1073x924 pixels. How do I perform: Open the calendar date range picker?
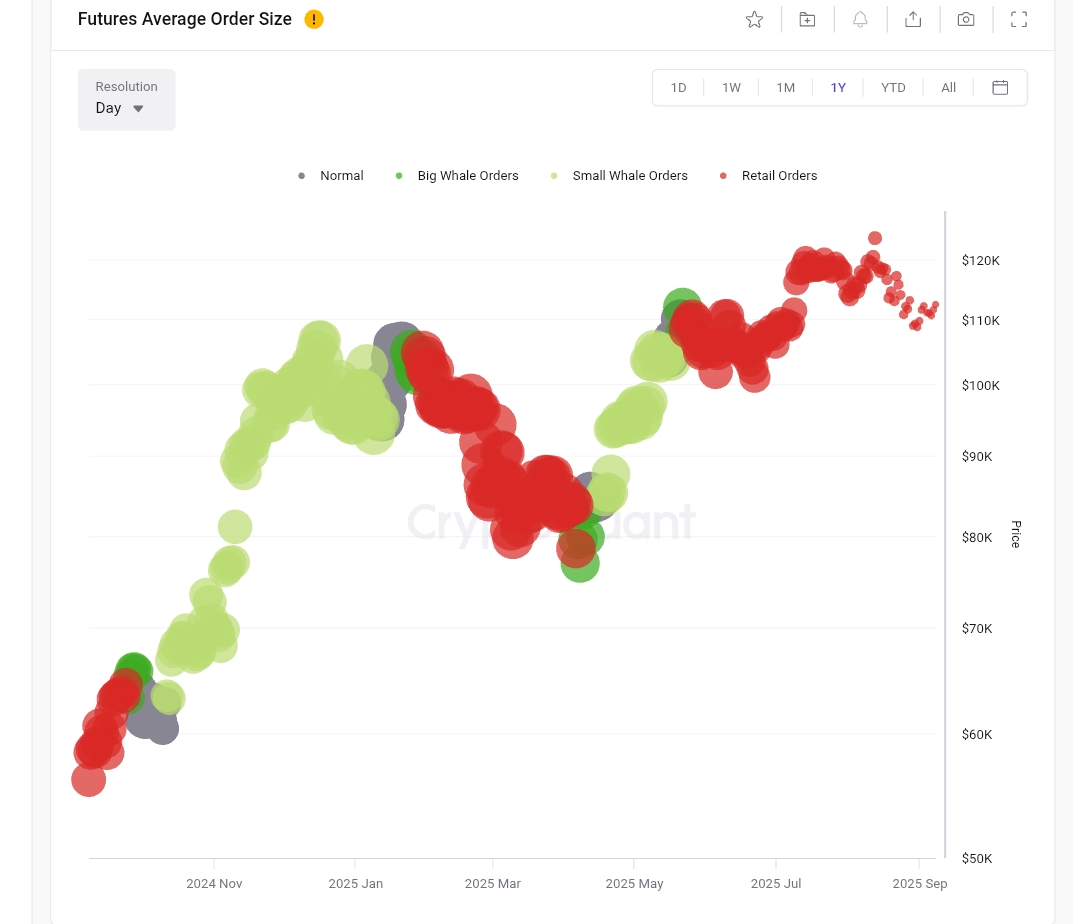1000,87
